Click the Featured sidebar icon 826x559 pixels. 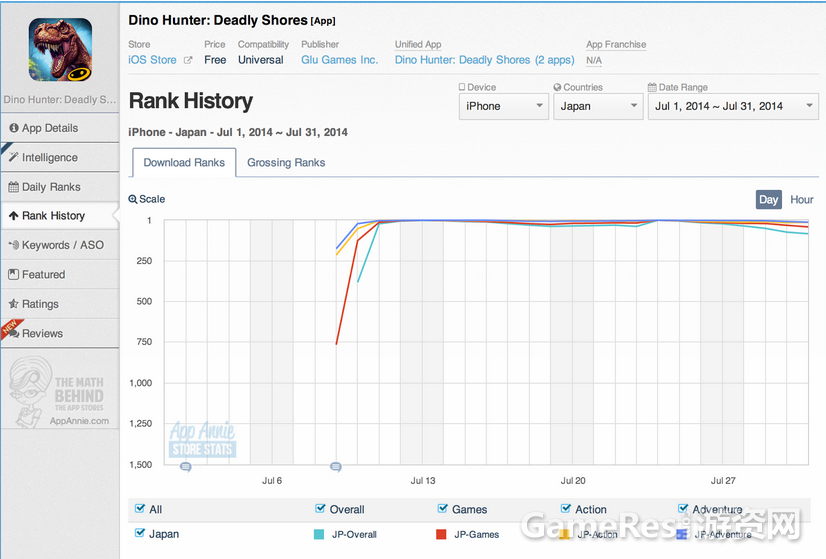coord(14,274)
